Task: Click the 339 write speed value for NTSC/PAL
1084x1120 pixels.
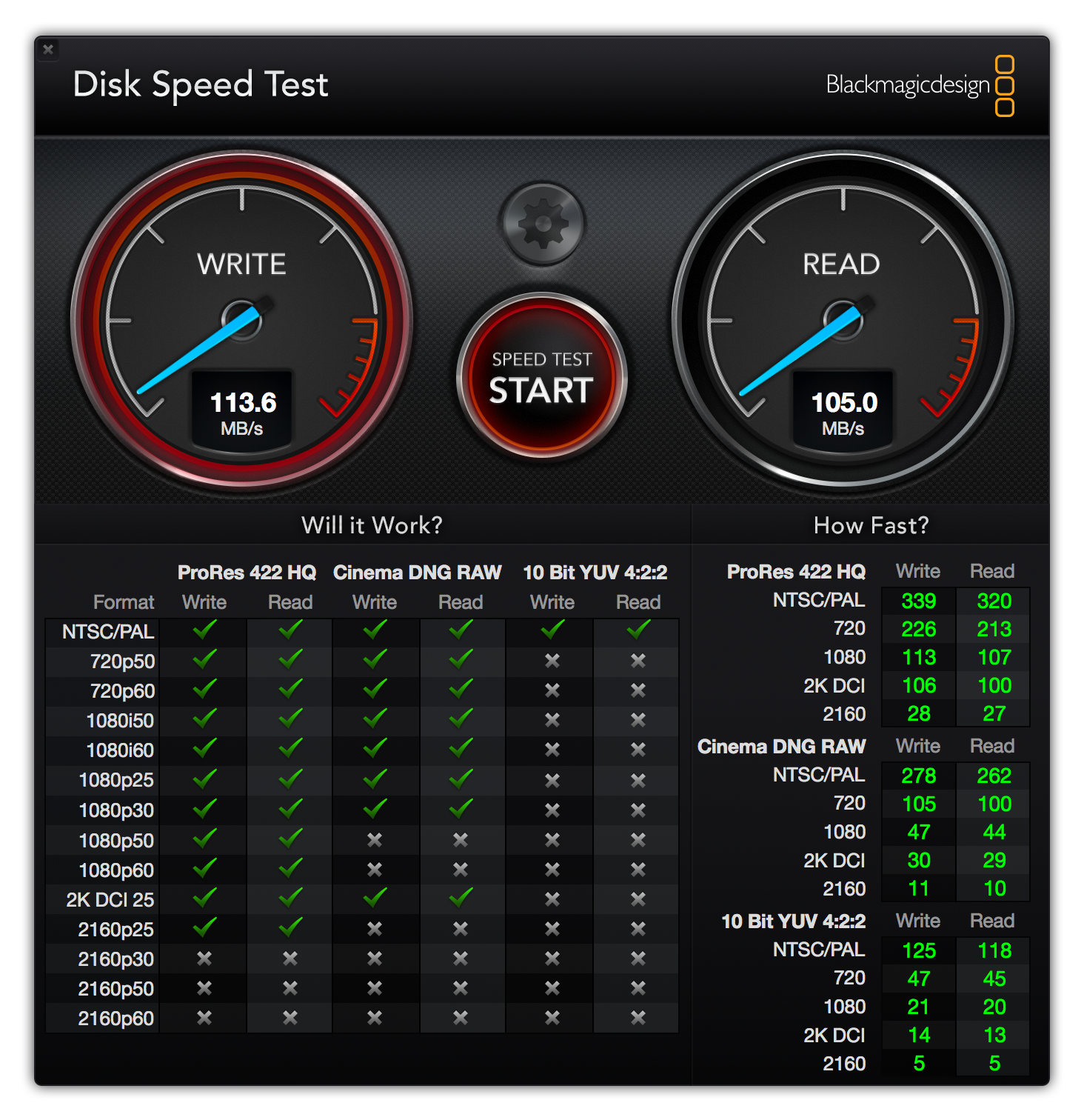Action: [x=918, y=601]
